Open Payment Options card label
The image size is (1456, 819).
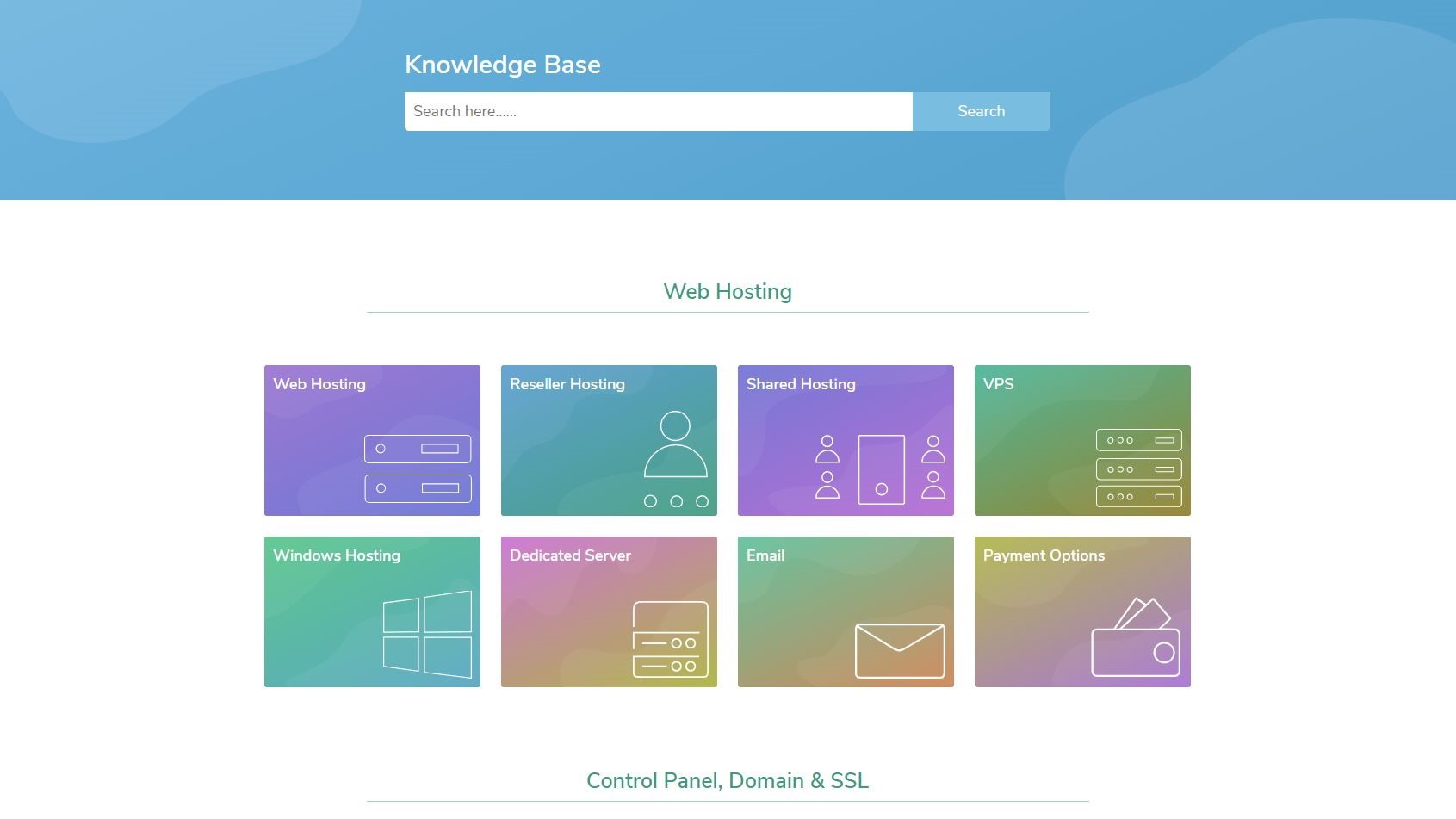point(1044,555)
